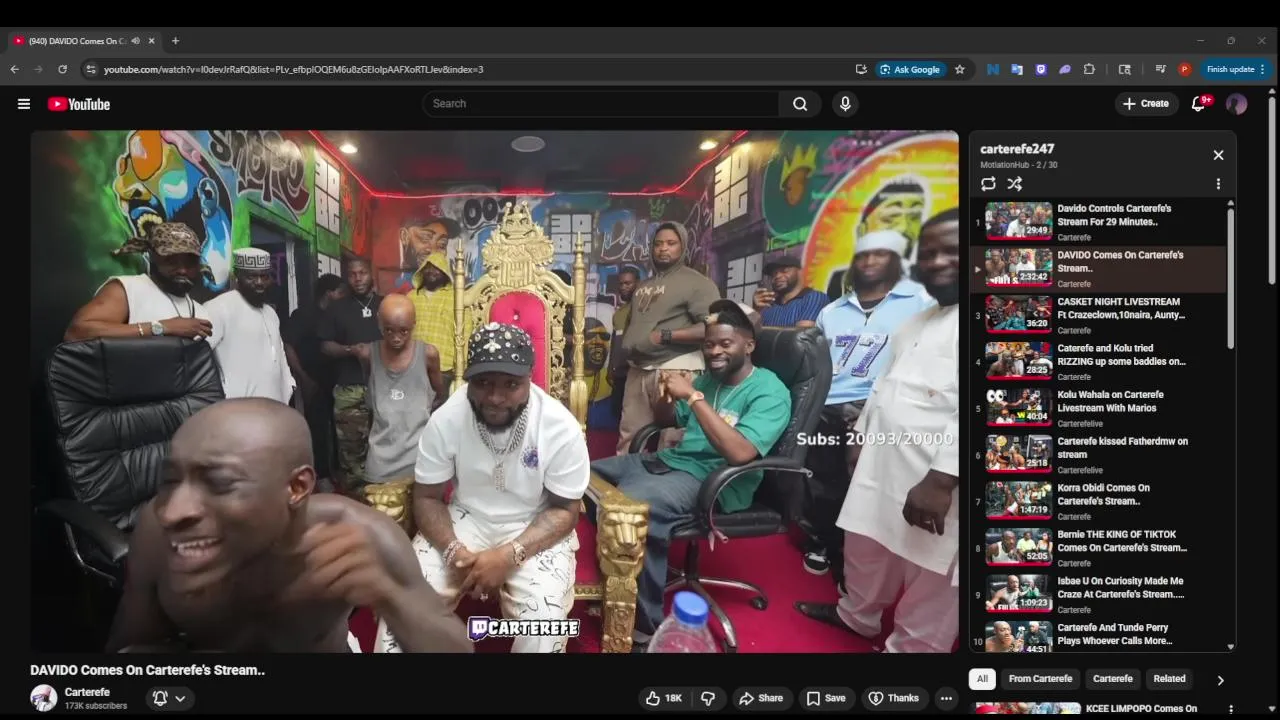
Task: Select the All filter chip
Action: 982,679
